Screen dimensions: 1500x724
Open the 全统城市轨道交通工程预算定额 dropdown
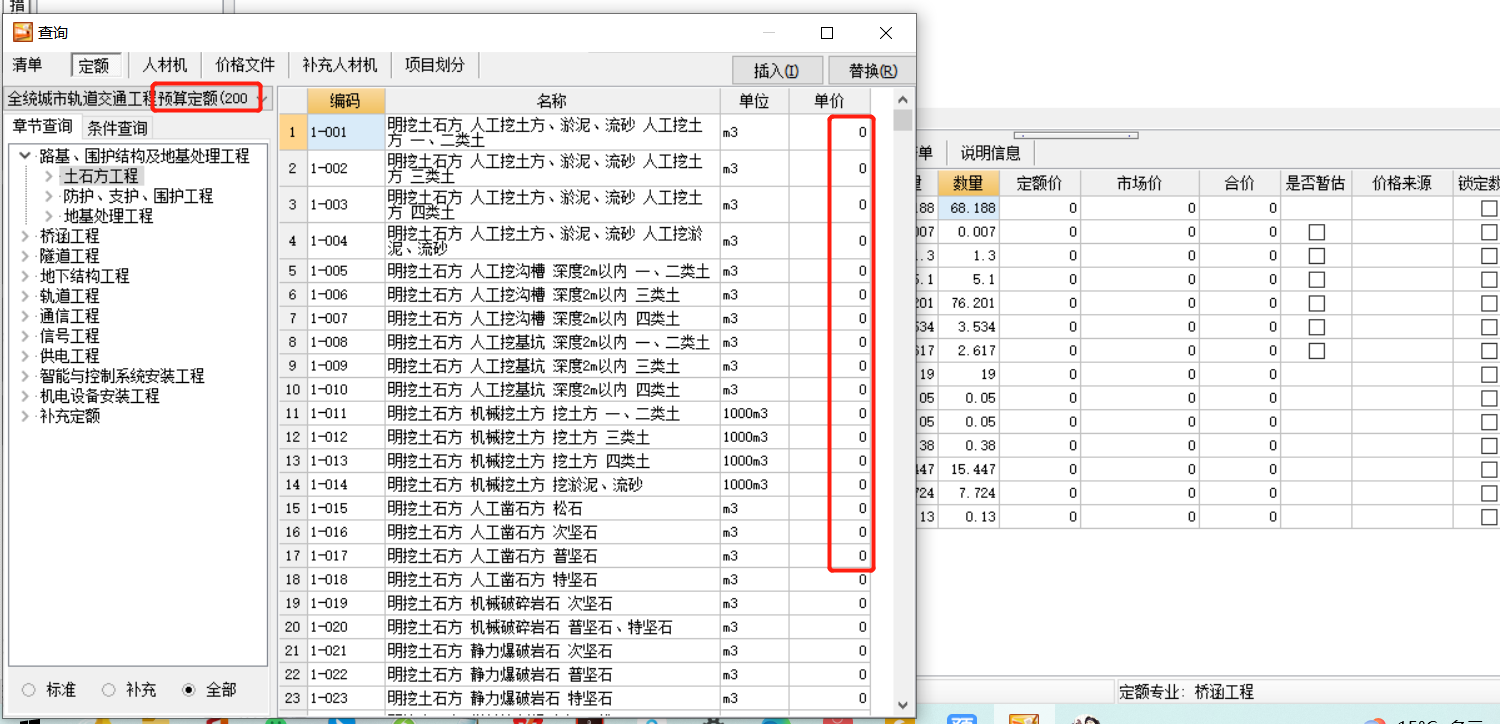[264, 99]
